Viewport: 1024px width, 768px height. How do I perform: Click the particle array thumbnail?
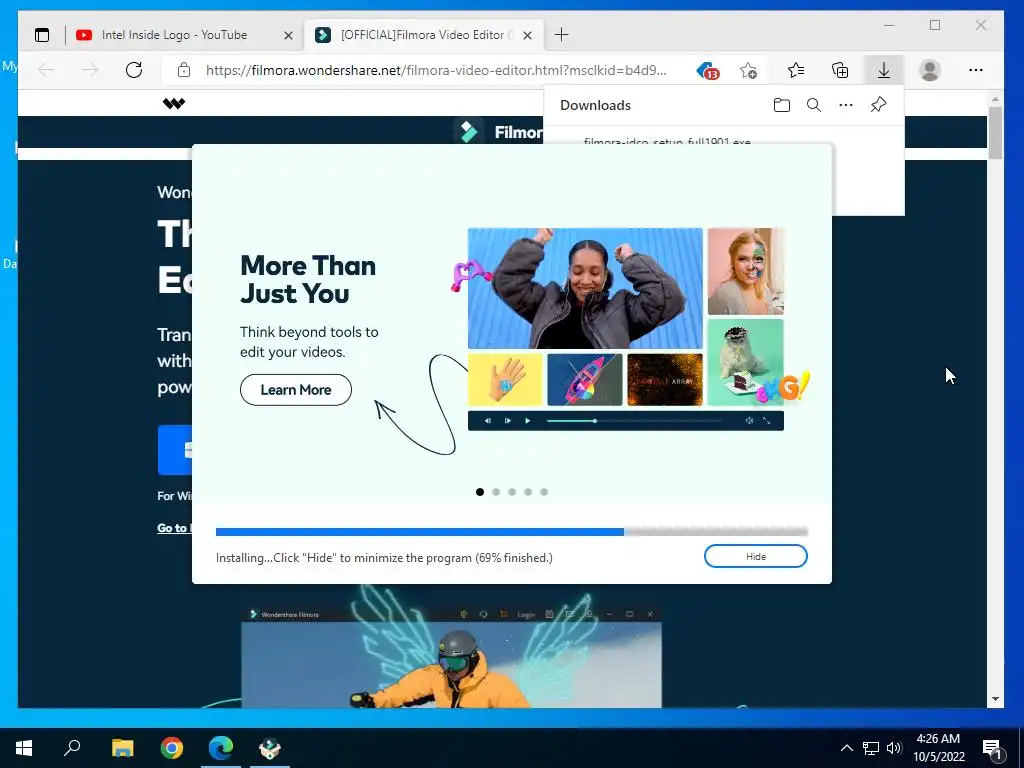(x=665, y=379)
